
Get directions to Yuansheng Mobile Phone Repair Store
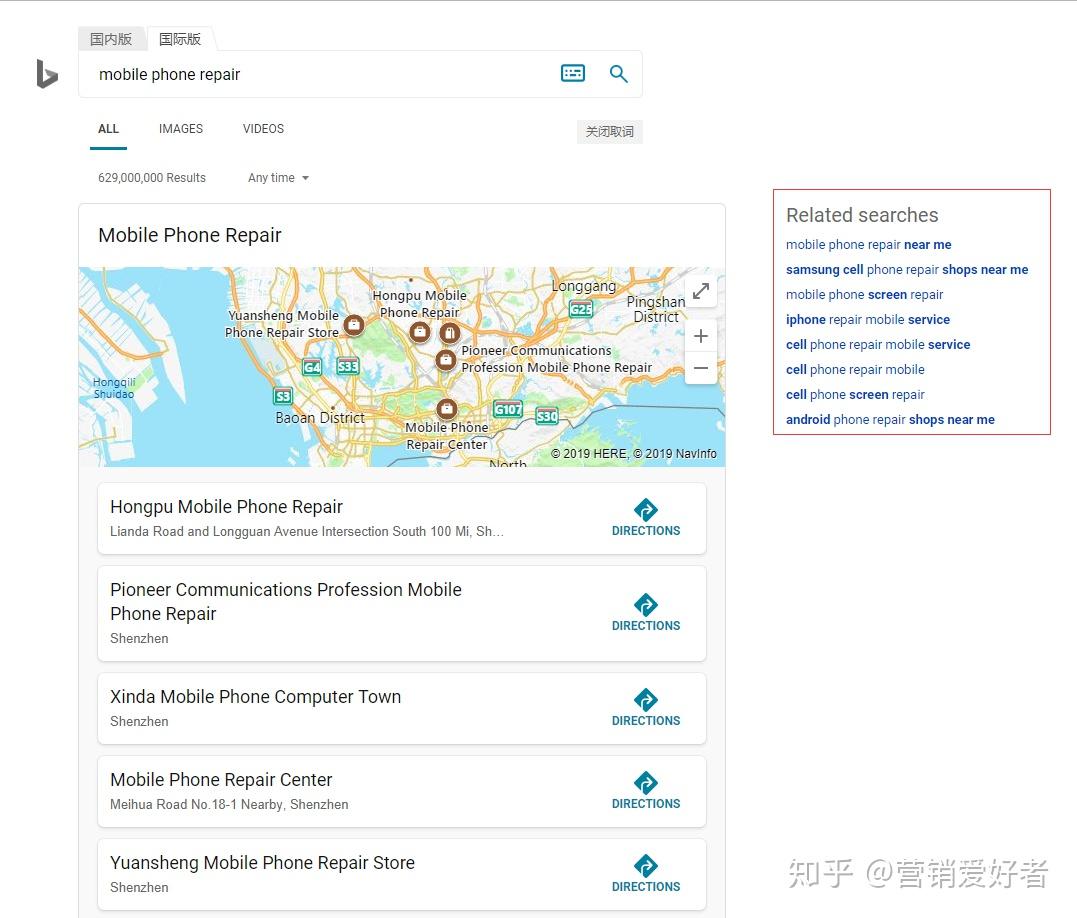[646, 874]
